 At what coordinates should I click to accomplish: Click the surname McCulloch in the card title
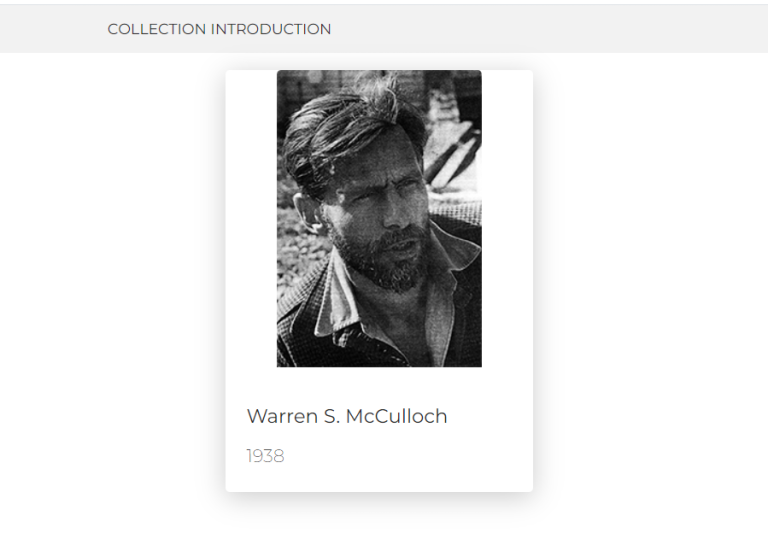(x=399, y=416)
